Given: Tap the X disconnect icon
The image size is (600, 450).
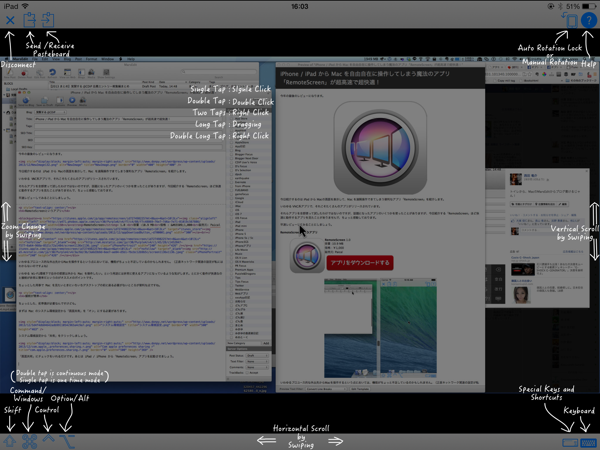Looking at the screenshot, I should pyautogui.click(x=10, y=20).
